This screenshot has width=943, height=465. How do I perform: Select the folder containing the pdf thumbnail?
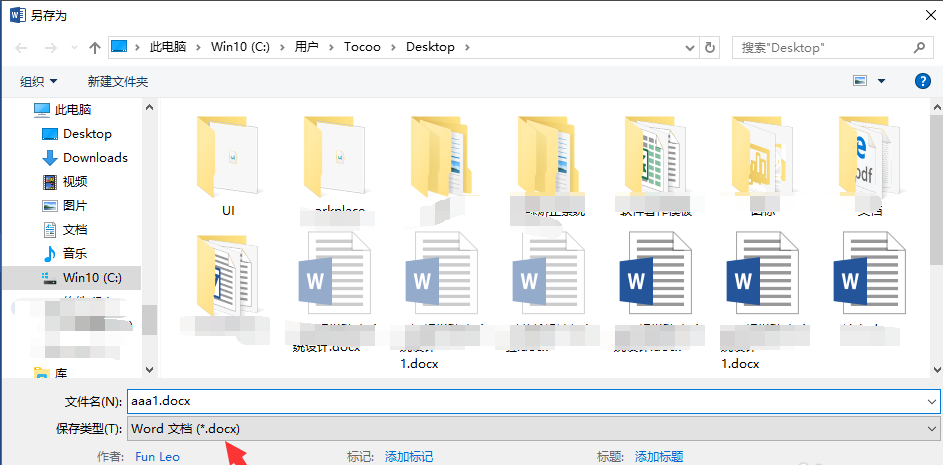click(x=869, y=165)
